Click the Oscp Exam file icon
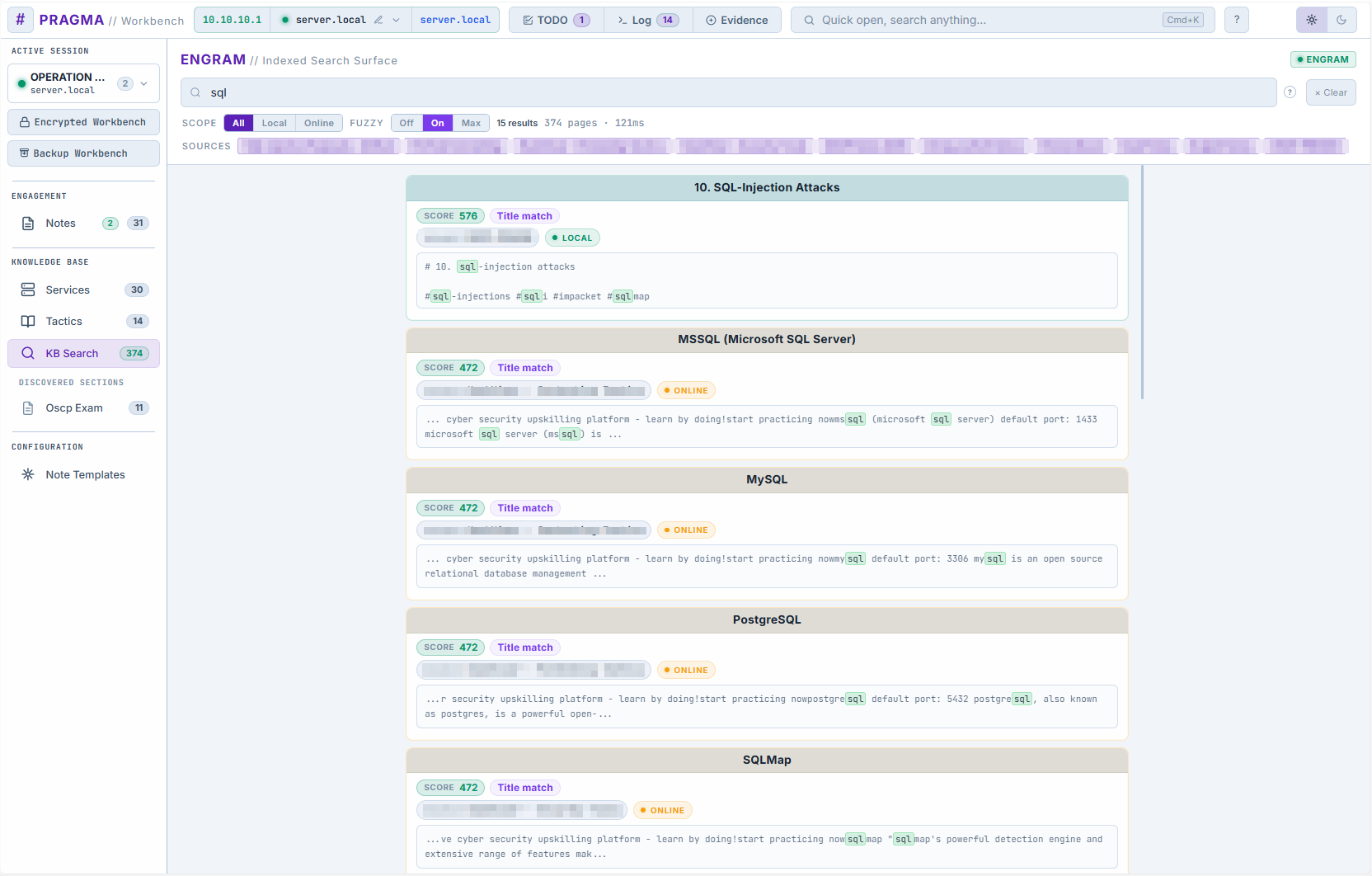Viewport: 1372px width, 876px height. 28,407
